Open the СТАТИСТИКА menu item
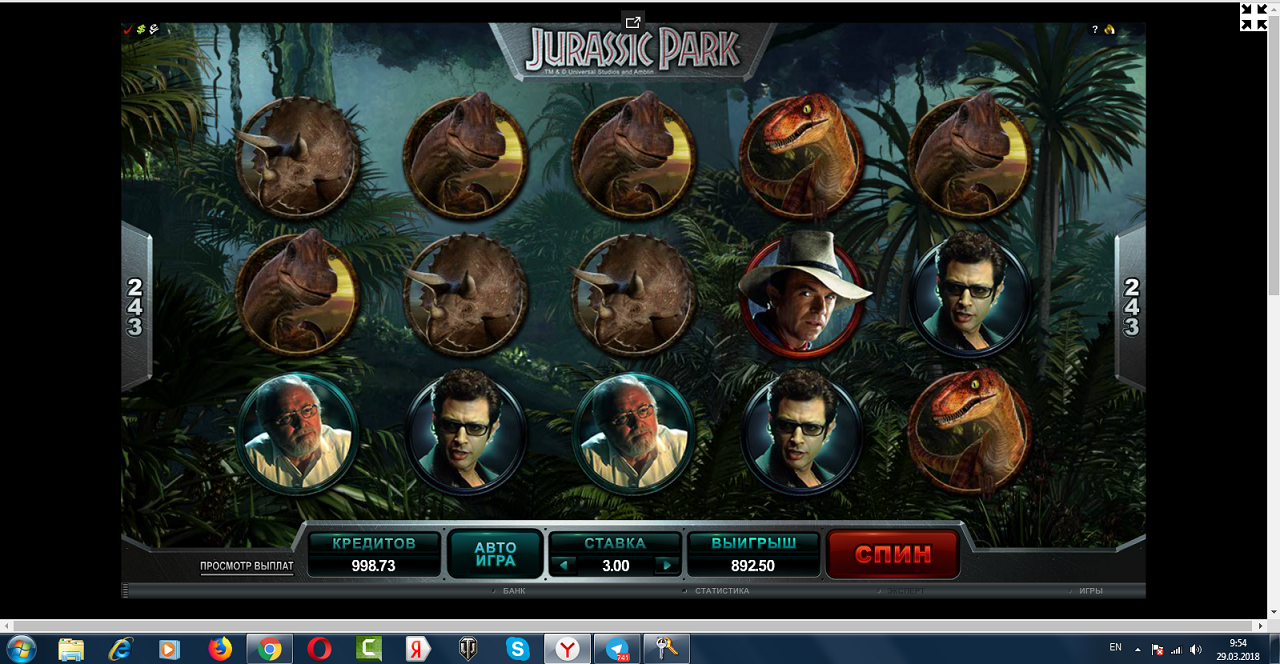1280x664 pixels. coord(721,591)
